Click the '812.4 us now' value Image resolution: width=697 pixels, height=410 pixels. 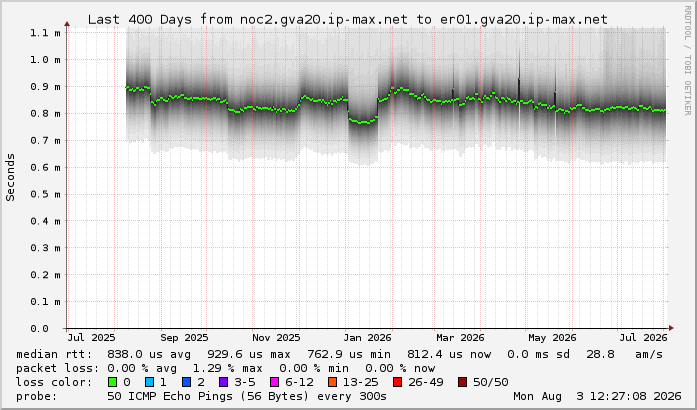[449, 354]
